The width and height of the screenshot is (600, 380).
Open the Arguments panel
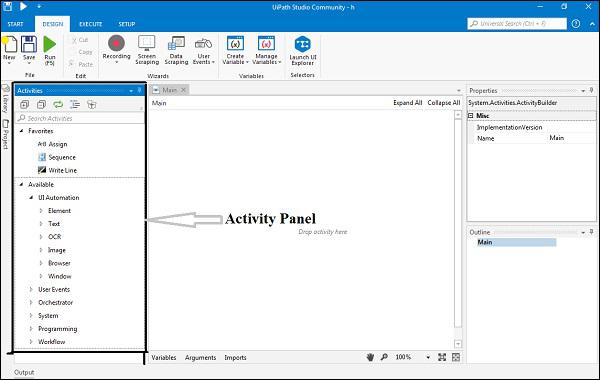(x=201, y=357)
